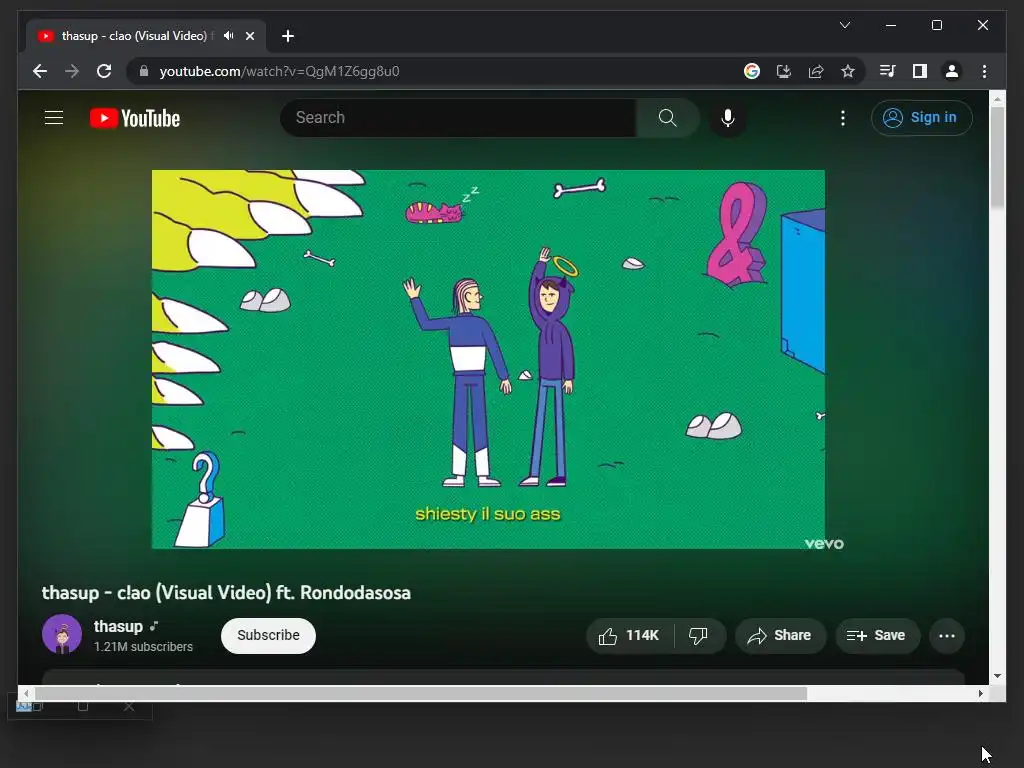
Task: Go back to the previous page
Action: pos(40,71)
